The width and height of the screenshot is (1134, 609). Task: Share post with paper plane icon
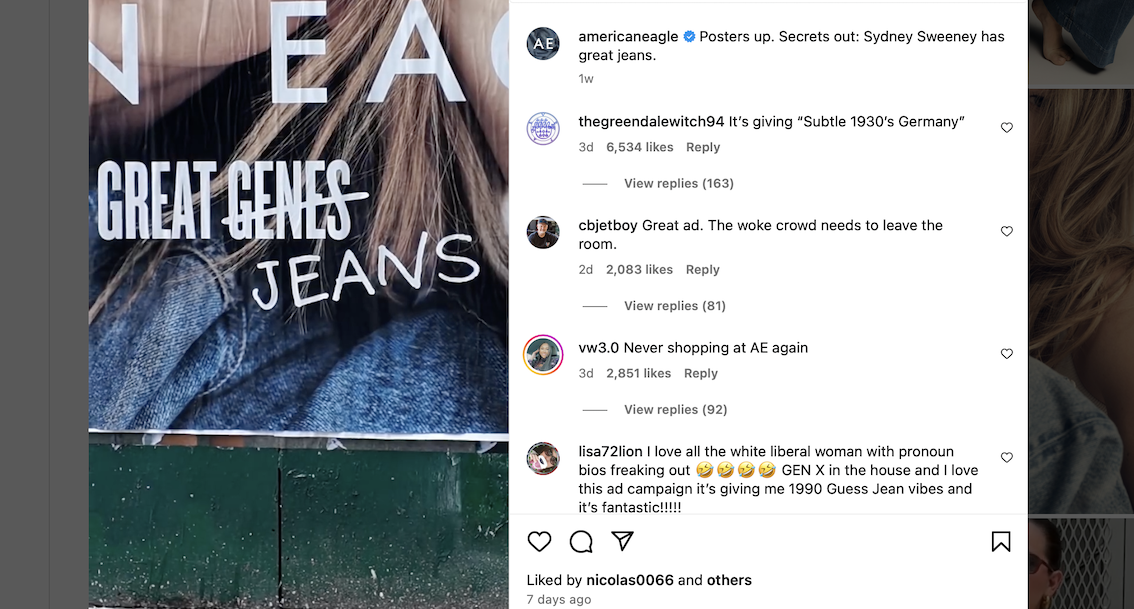click(x=623, y=541)
